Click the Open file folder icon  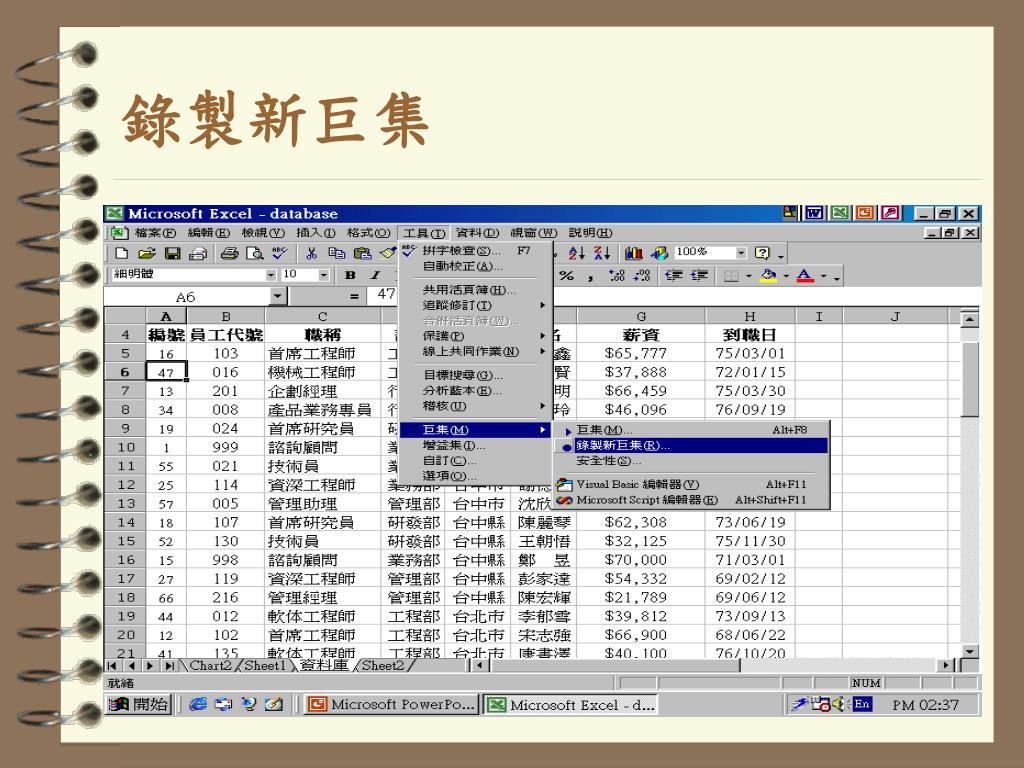(x=147, y=253)
